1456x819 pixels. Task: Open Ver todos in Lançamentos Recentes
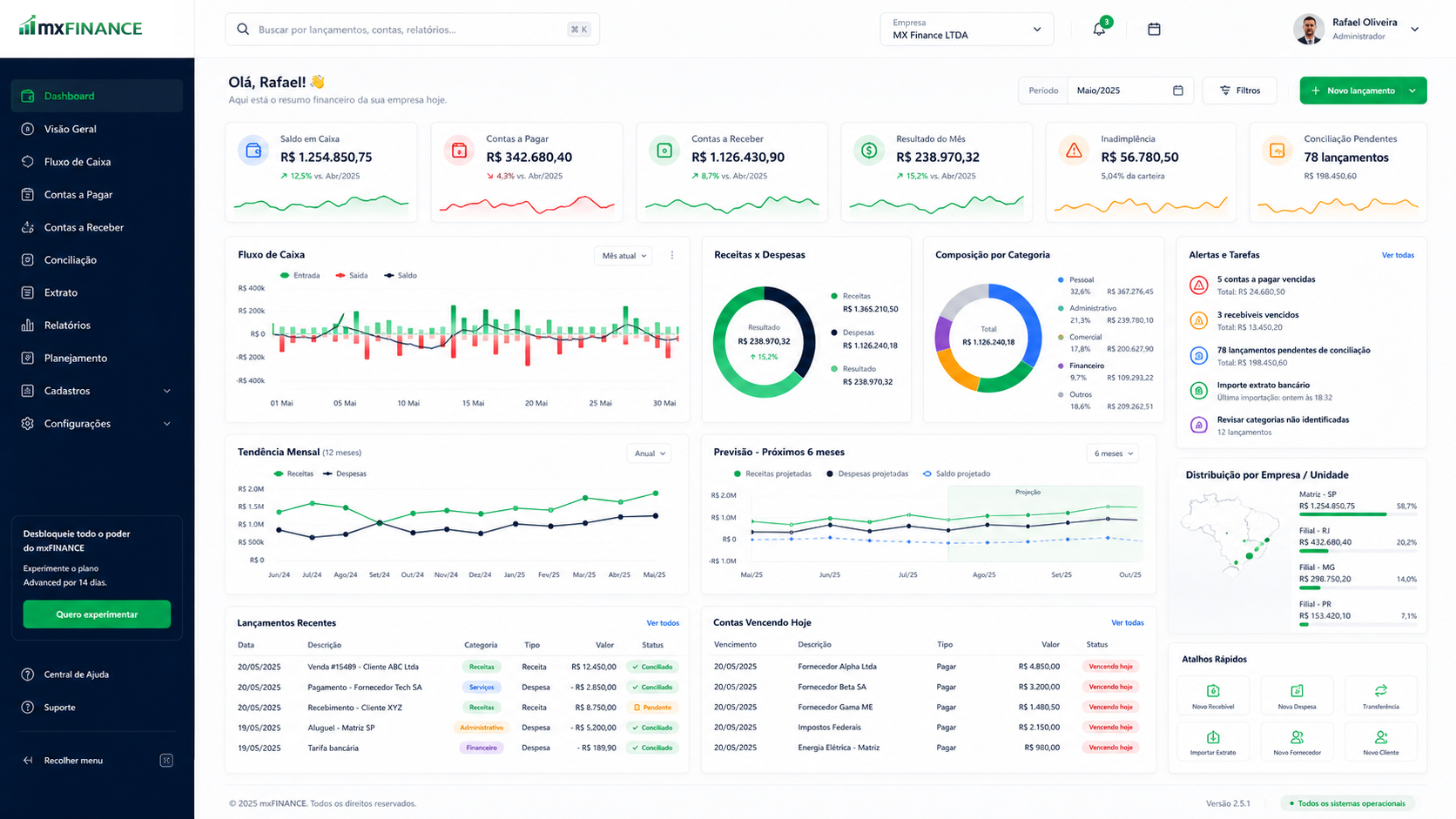pyautogui.click(x=663, y=623)
